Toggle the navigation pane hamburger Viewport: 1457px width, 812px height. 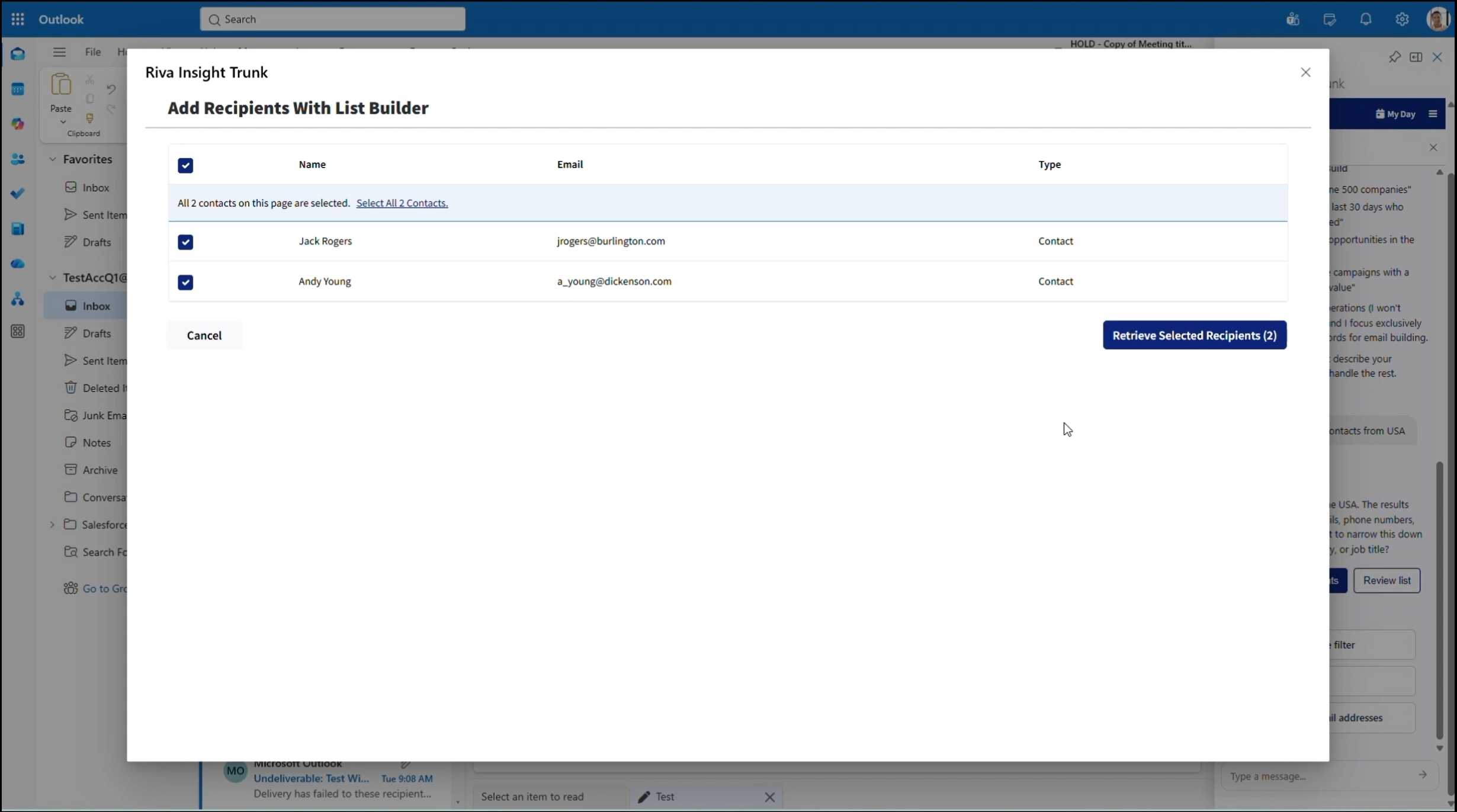coord(59,52)
